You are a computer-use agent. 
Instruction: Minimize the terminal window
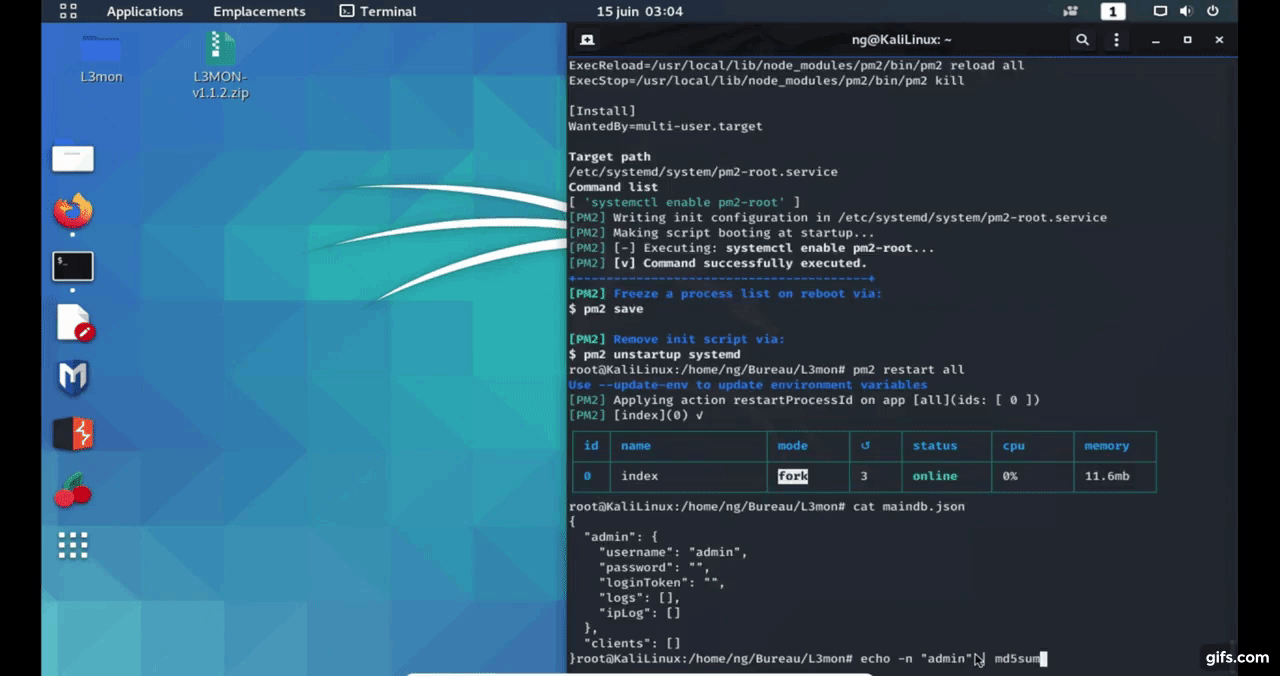pyautogui.click(x=1156, y=40)
